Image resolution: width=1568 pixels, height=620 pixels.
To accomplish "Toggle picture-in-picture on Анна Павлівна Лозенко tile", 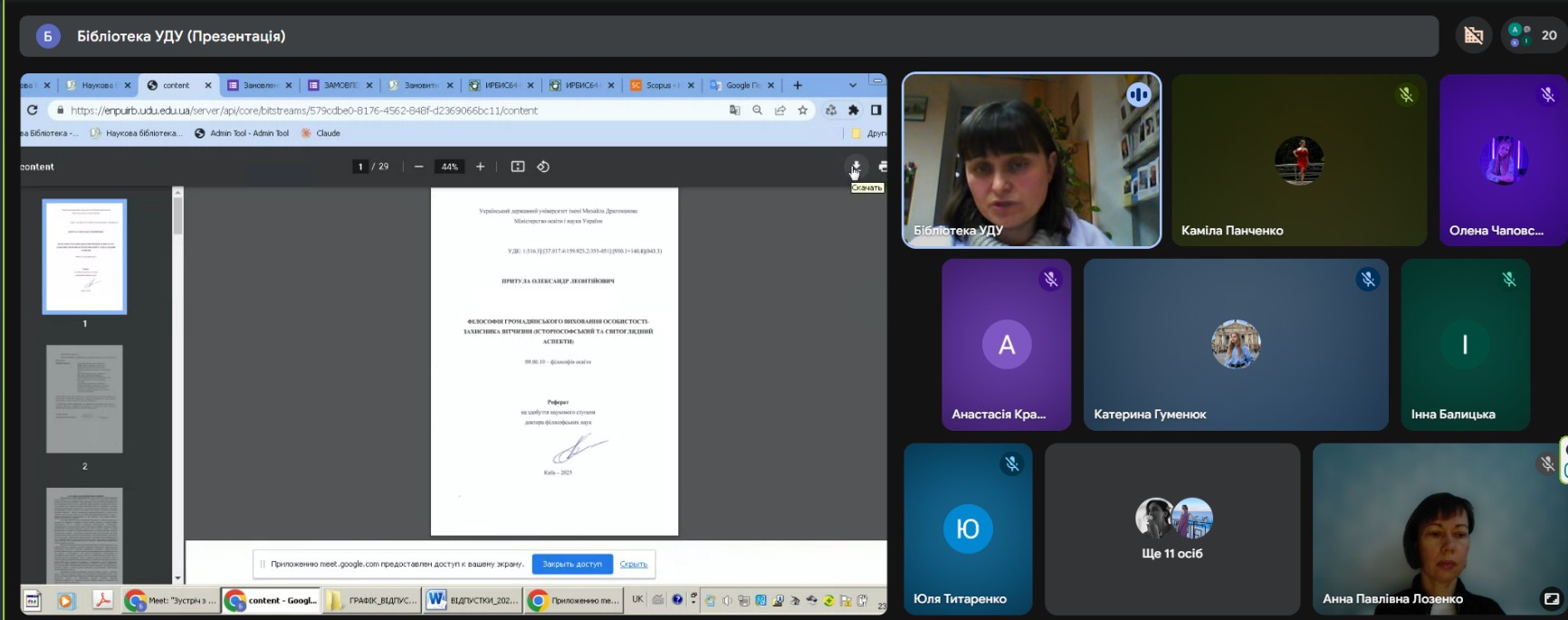I will pyautogui.click(x=1551, y=598).
